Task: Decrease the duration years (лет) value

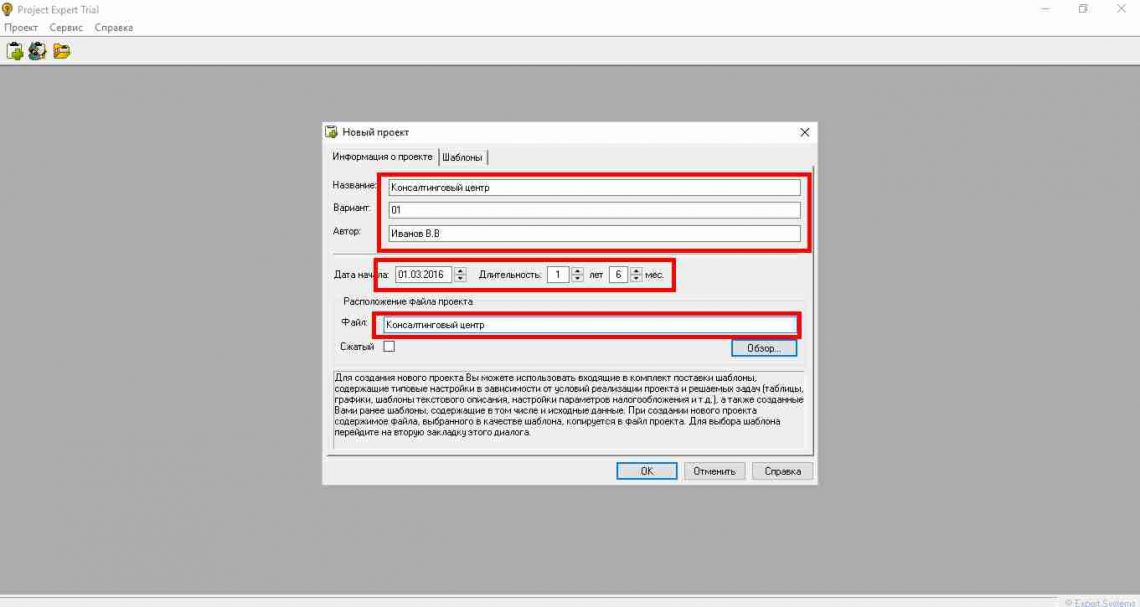Action: pos(577,278)
